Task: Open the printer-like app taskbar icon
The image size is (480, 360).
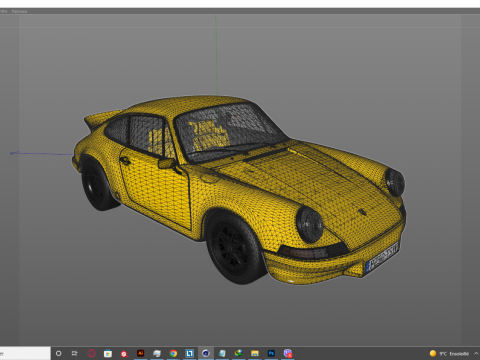Action: (x=157, y=353)
